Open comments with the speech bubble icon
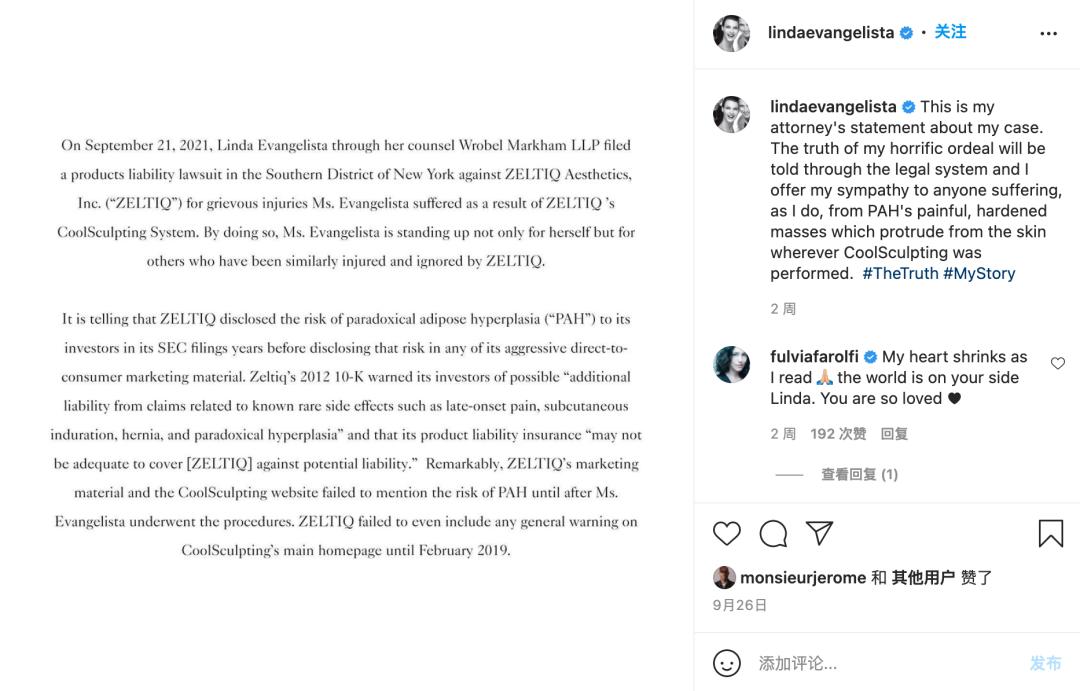Viewport: 1080px width, 691px height. pos(773,534)
